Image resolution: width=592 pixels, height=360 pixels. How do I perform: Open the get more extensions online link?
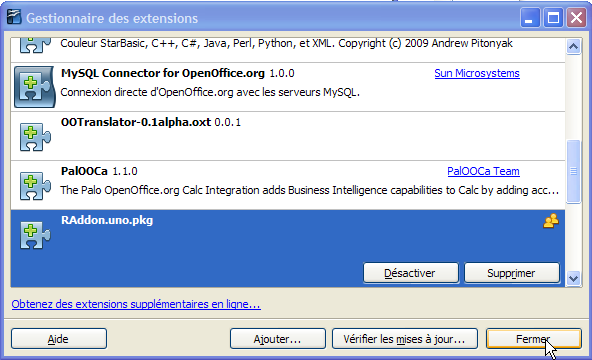[x=136, y=304]
